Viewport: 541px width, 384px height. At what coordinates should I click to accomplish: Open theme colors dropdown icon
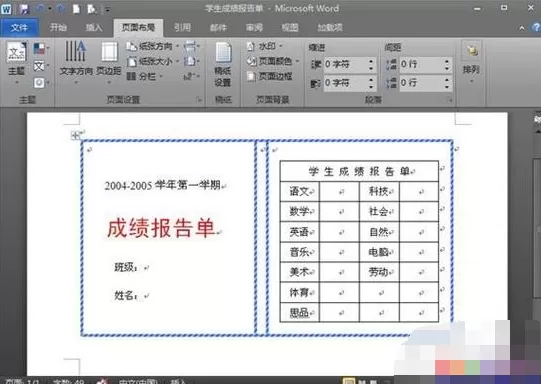[41, 49]
